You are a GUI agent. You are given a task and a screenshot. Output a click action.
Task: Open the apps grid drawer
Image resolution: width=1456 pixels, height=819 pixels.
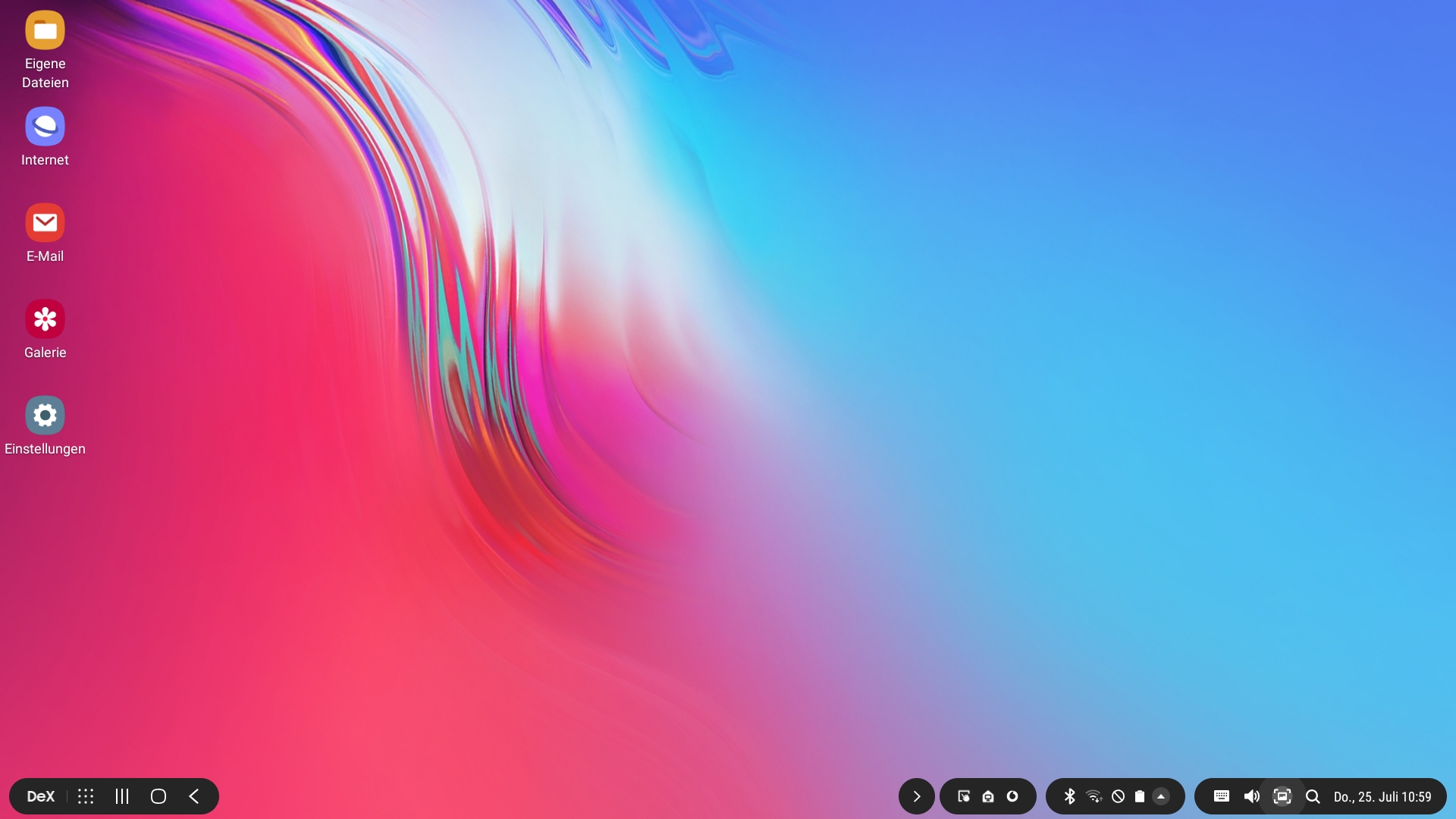[x=86, y=796]
